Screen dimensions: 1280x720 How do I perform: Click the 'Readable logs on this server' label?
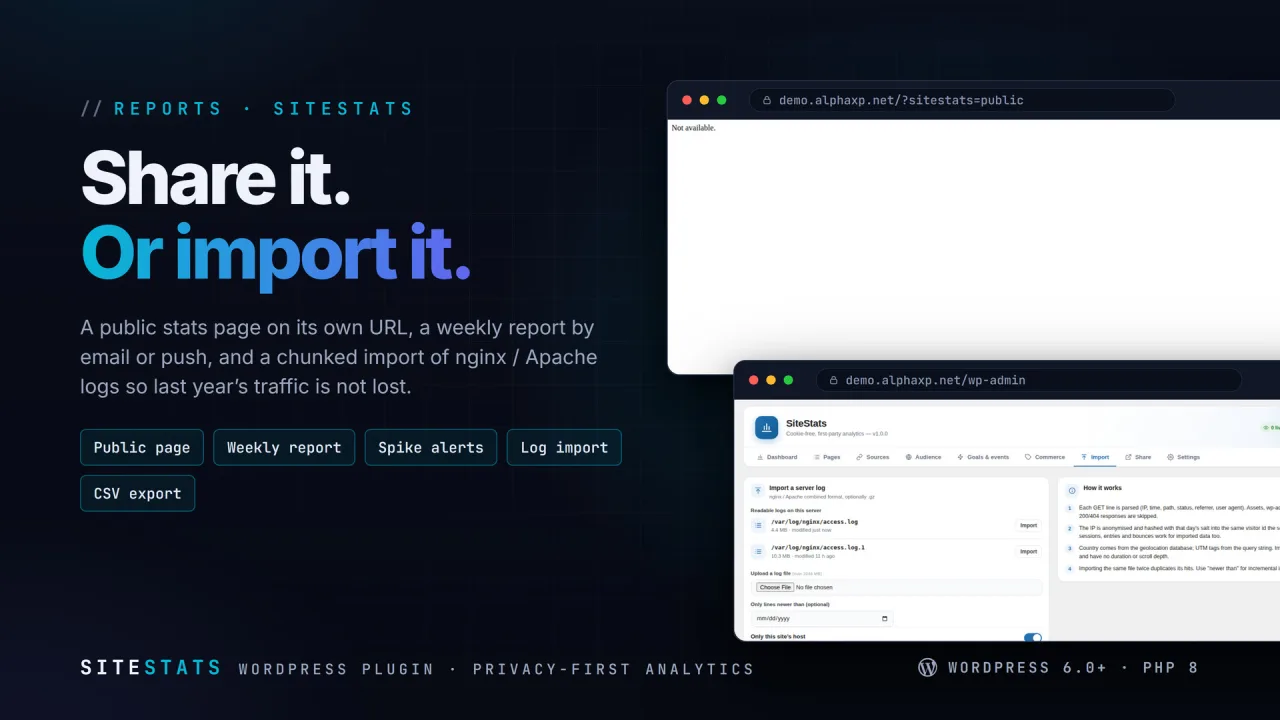788,510
